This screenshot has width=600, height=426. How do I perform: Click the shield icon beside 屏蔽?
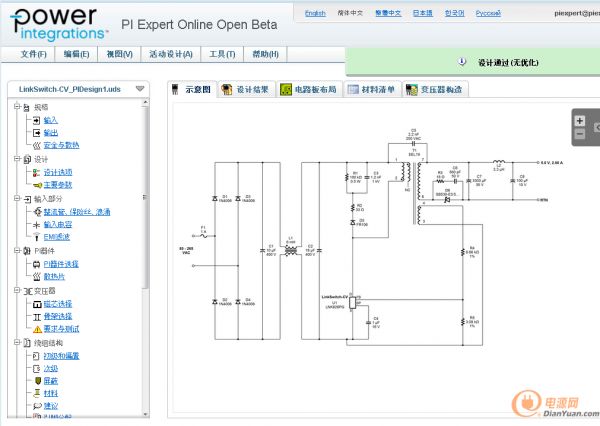click(38, 381)
